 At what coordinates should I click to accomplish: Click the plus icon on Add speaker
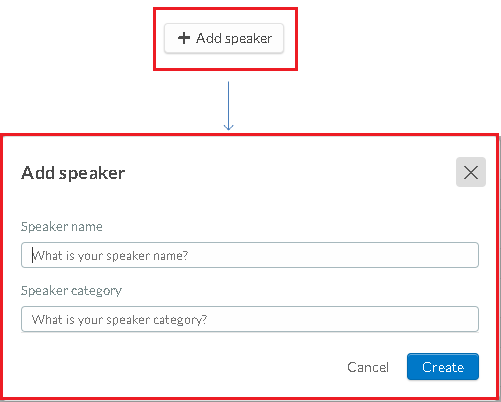(184, 38)
